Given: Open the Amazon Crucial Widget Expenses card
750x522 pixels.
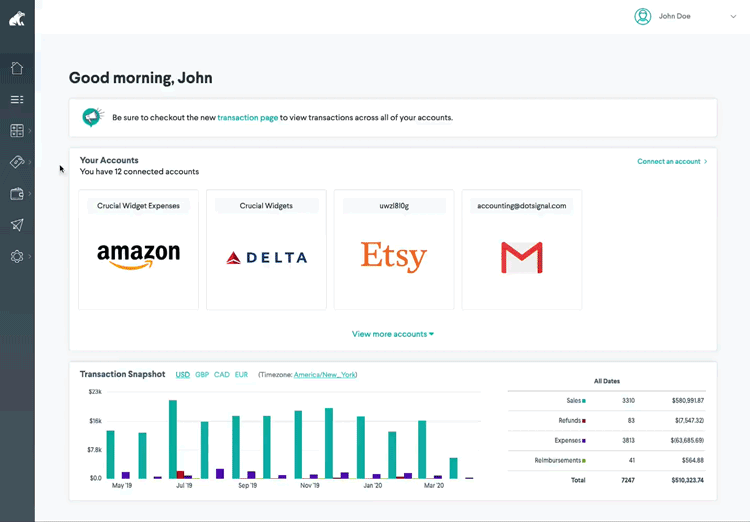Looking at the screenshot, I should [138, 250].
